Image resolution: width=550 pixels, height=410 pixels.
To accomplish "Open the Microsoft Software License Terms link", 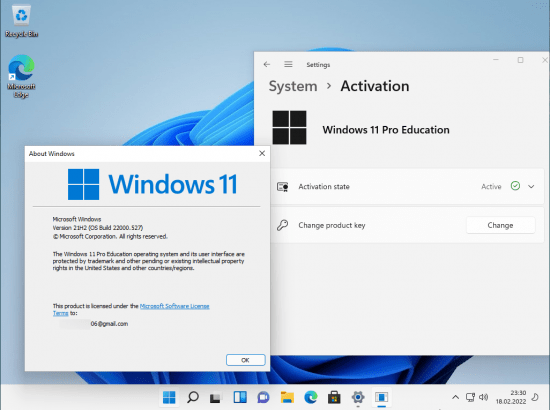I will coord(174,306).
